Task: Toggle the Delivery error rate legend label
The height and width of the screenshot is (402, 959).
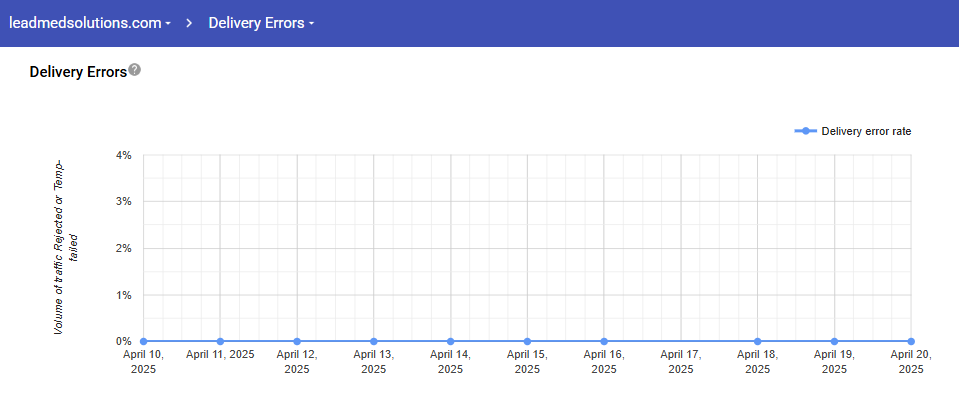Action: point(866,131)
